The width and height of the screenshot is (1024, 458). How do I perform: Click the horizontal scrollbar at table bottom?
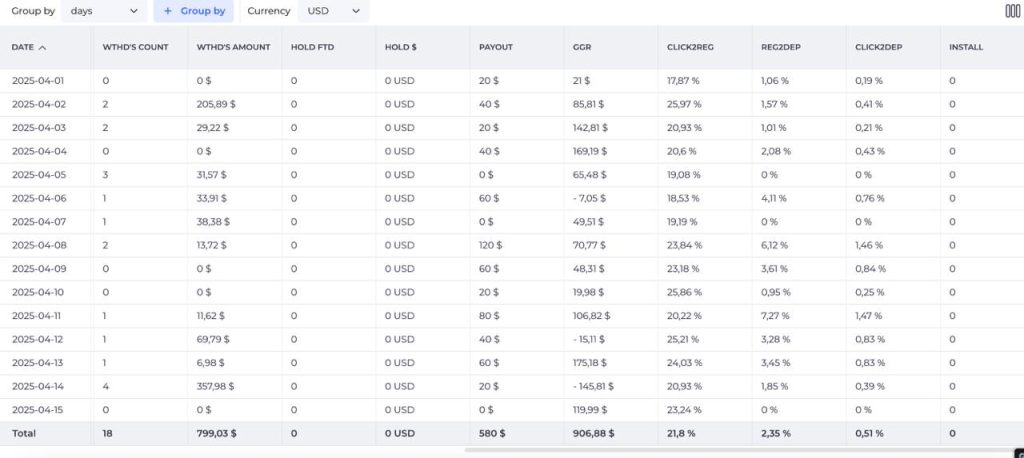[739, 450]
